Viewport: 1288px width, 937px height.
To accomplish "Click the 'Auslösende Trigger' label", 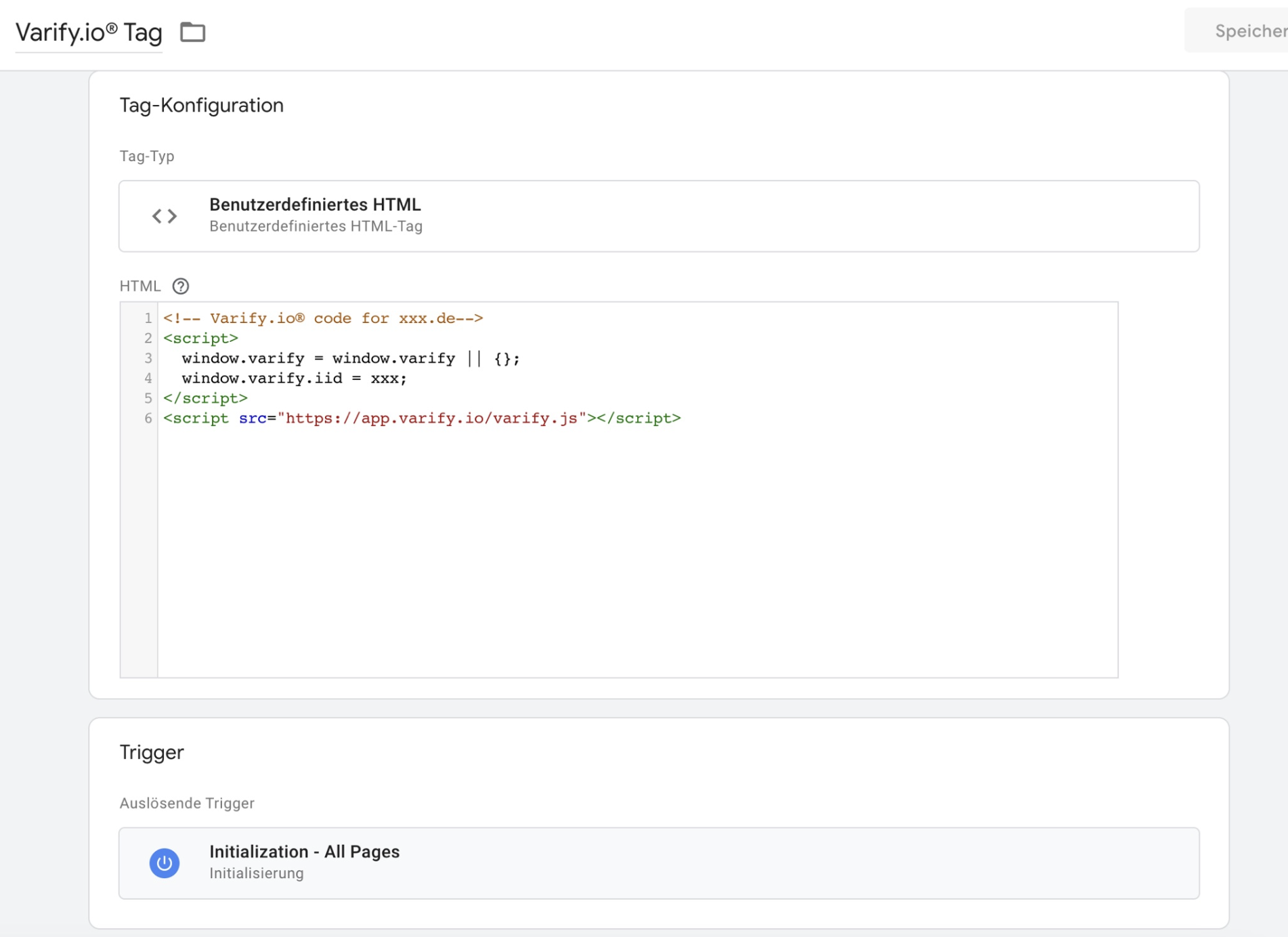I will 187,803.
